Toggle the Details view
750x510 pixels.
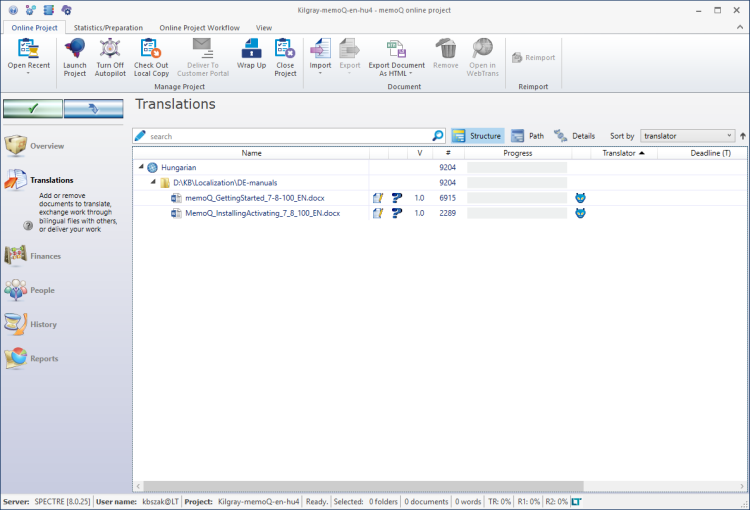click(574, 136)
